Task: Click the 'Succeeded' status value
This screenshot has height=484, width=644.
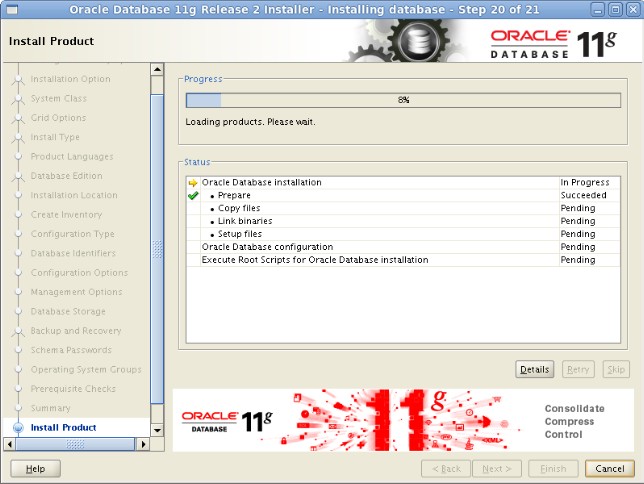Action: coord(584,196)
